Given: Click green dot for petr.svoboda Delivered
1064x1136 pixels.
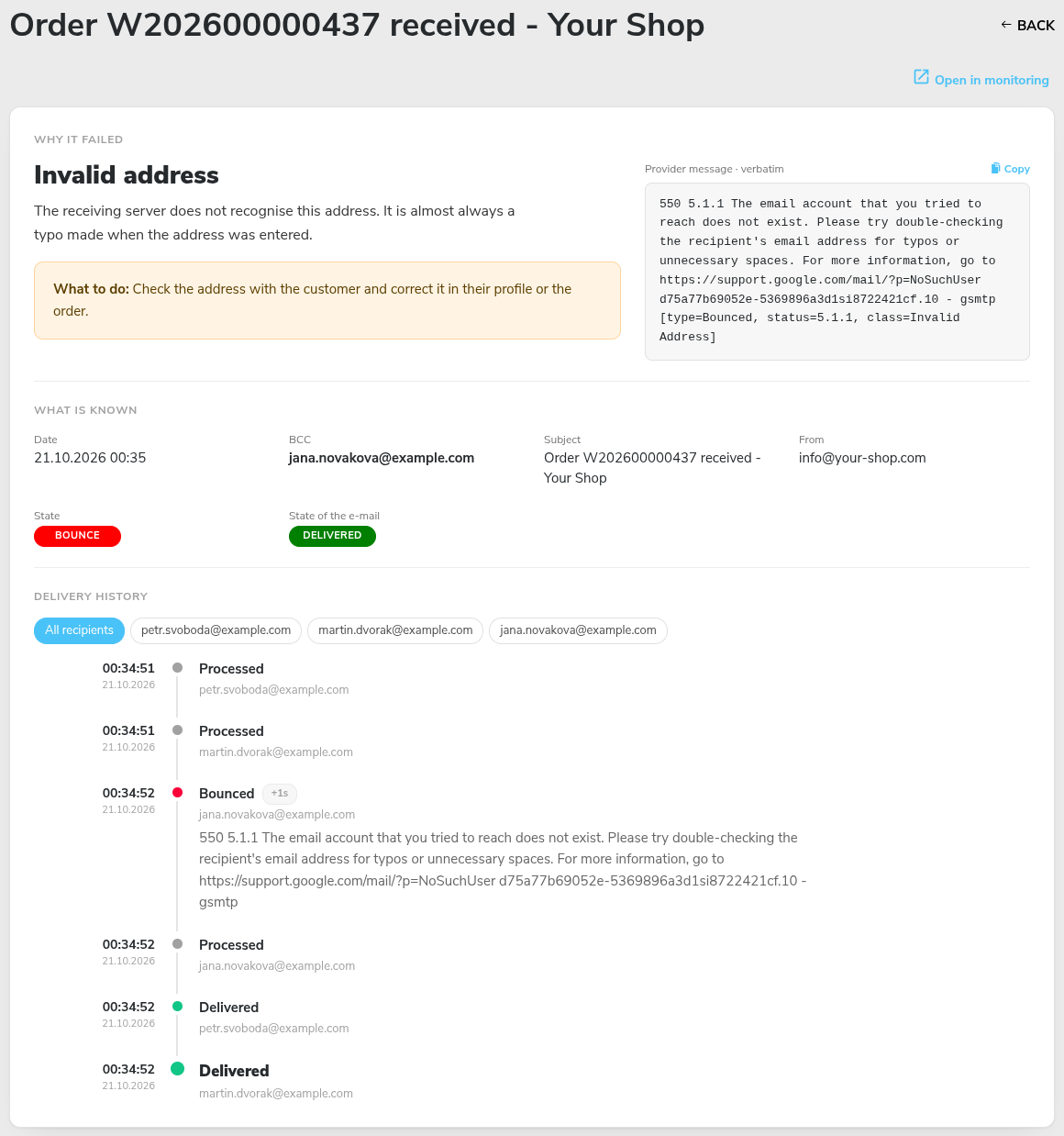Looking at the screenshot, I should click(x=177, y=1007).
